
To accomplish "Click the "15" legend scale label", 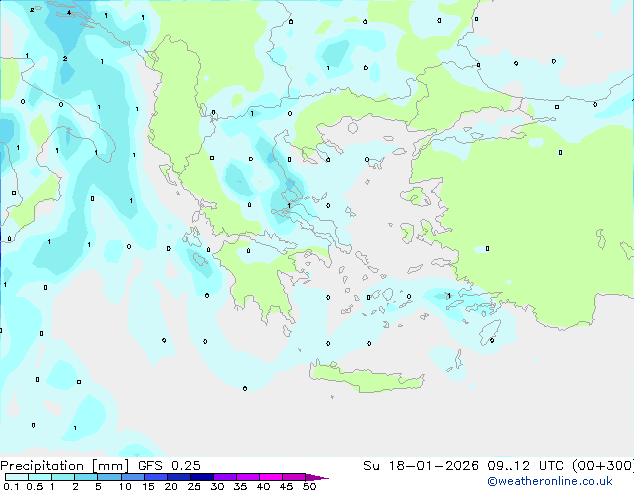I will 148,486.
